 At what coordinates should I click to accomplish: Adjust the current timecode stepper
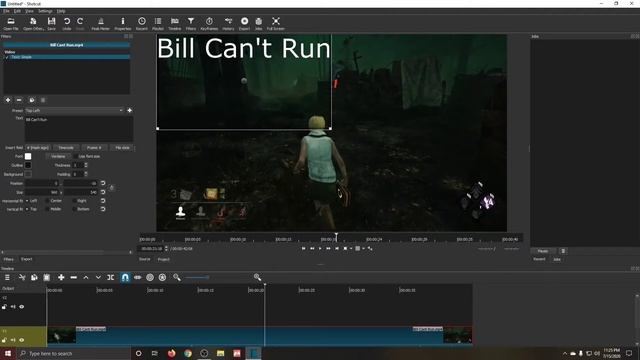pyautogui.click(x=166, y=249)
